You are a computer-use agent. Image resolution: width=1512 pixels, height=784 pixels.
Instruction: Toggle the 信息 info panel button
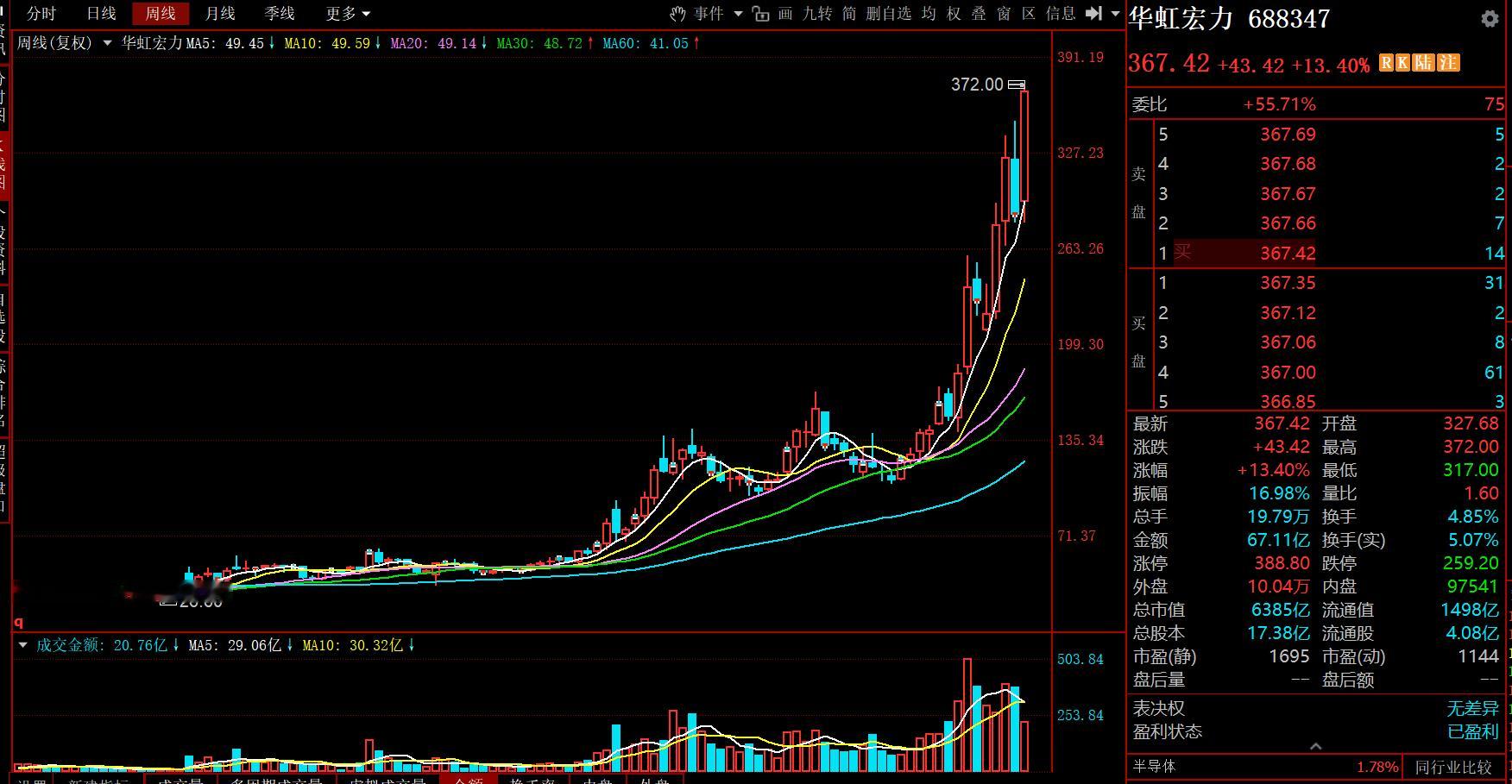point(1061,14)
